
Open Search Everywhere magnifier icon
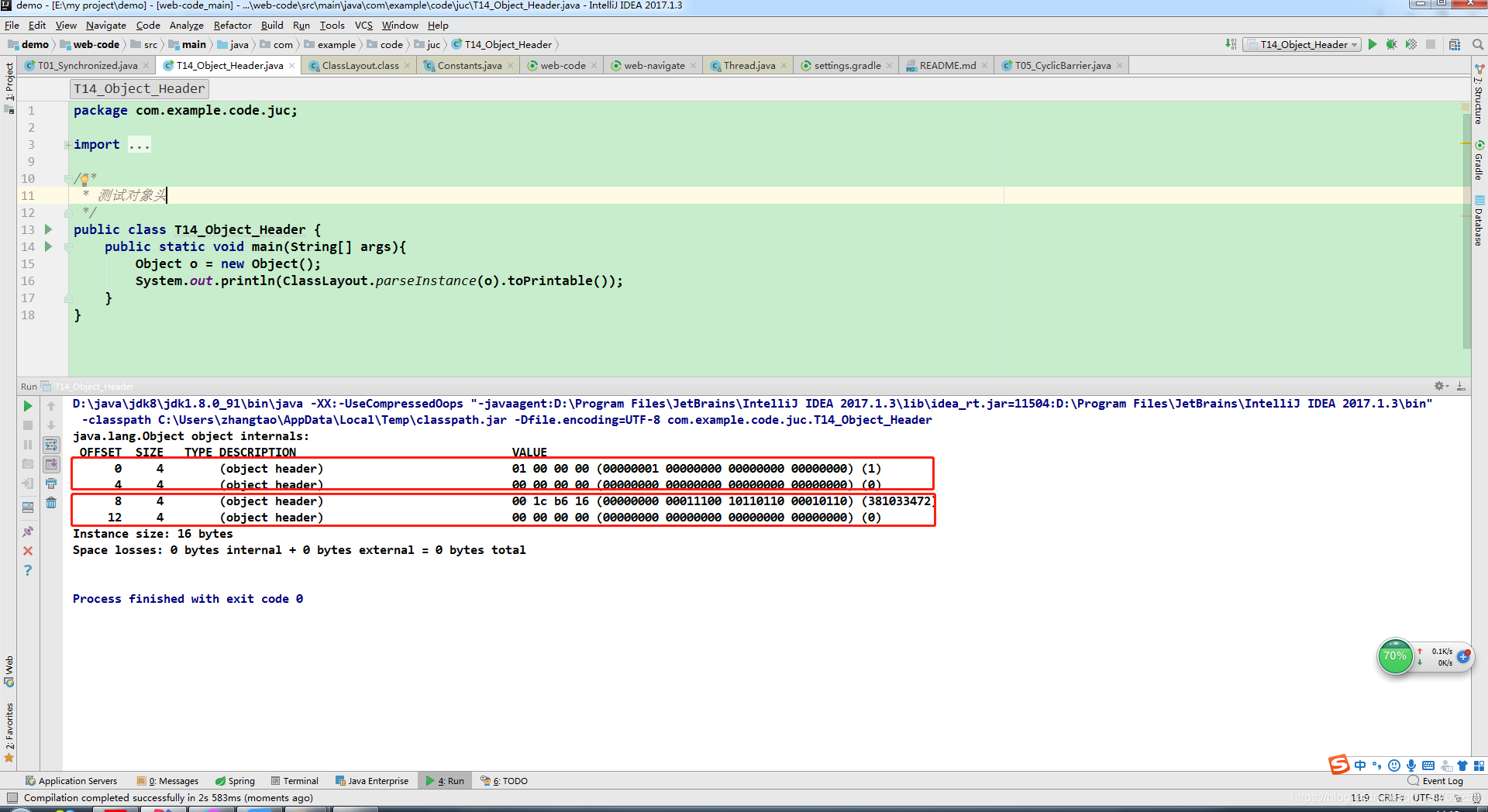coord(1478,45)
